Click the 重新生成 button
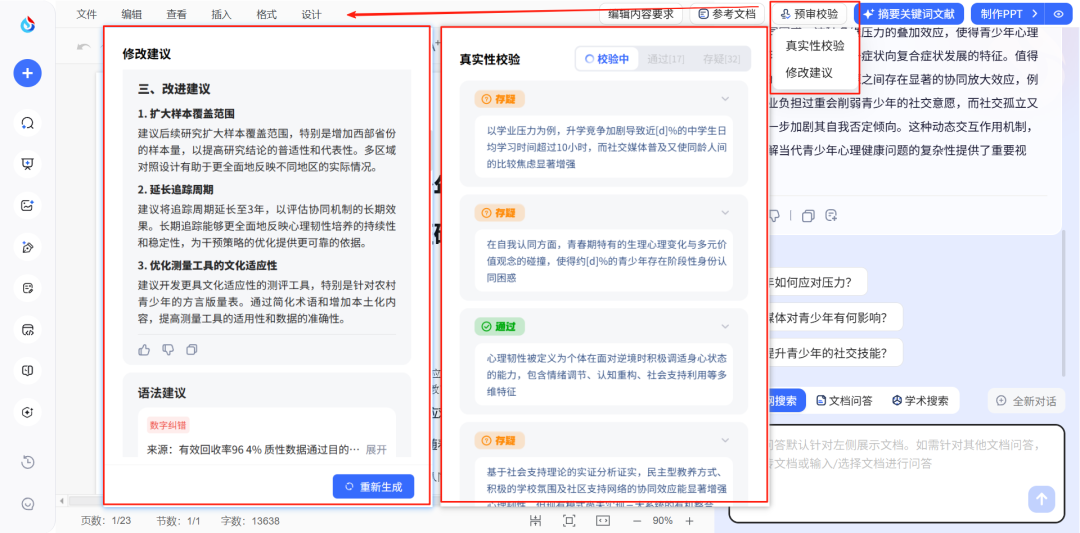 pos(373,486)
